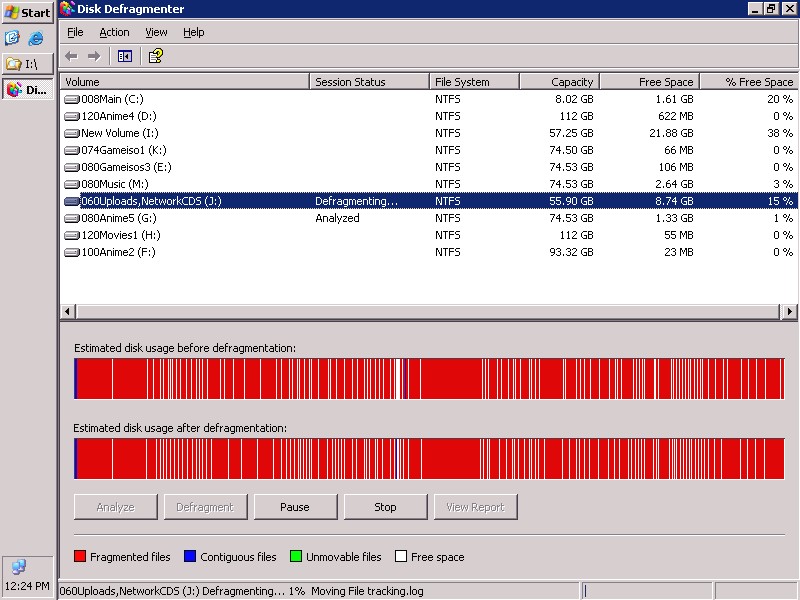The height and width of the screenshot is (600, 800).
Task: Click the after-defragmentation disk usage bar
Action: [x=429, y=459]
